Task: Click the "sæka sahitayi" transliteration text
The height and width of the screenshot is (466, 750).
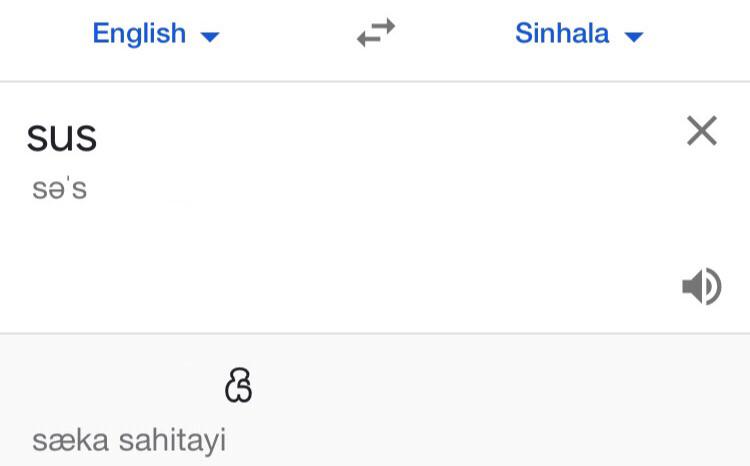Action: 129,440
